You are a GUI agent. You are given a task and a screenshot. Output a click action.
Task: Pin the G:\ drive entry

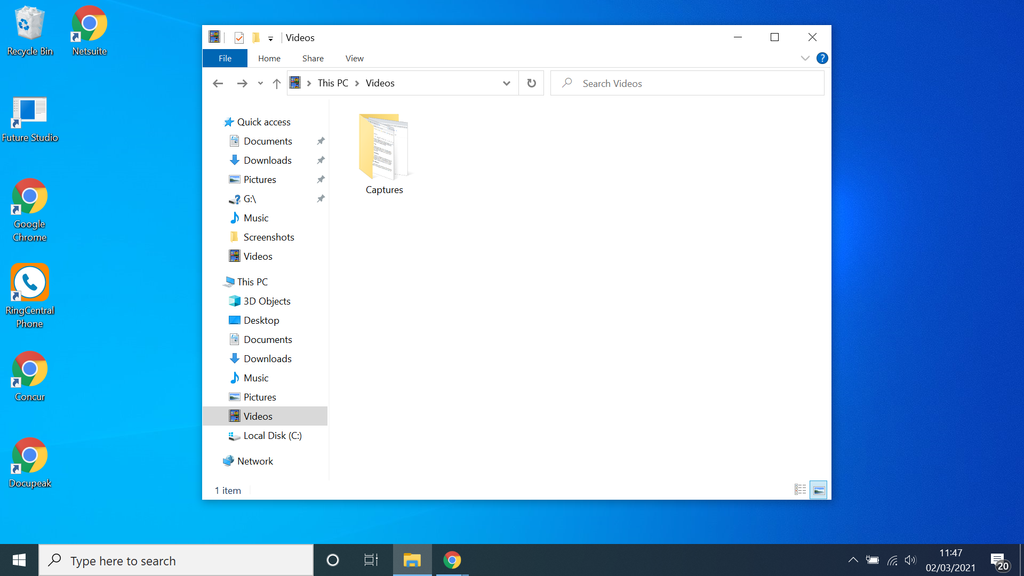coord(319,198)
